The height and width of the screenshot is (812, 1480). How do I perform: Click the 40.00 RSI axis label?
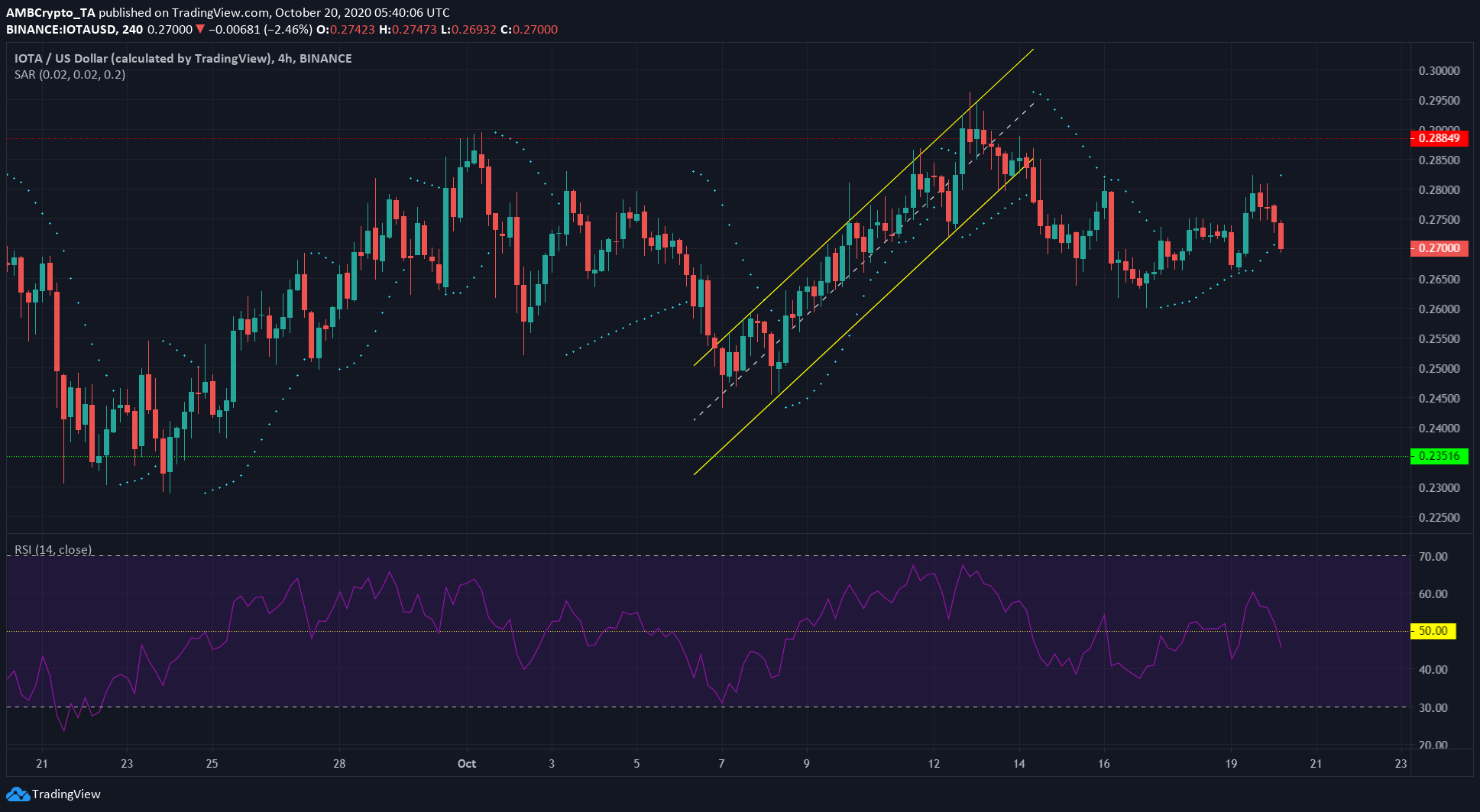(x=1433, y=670)
